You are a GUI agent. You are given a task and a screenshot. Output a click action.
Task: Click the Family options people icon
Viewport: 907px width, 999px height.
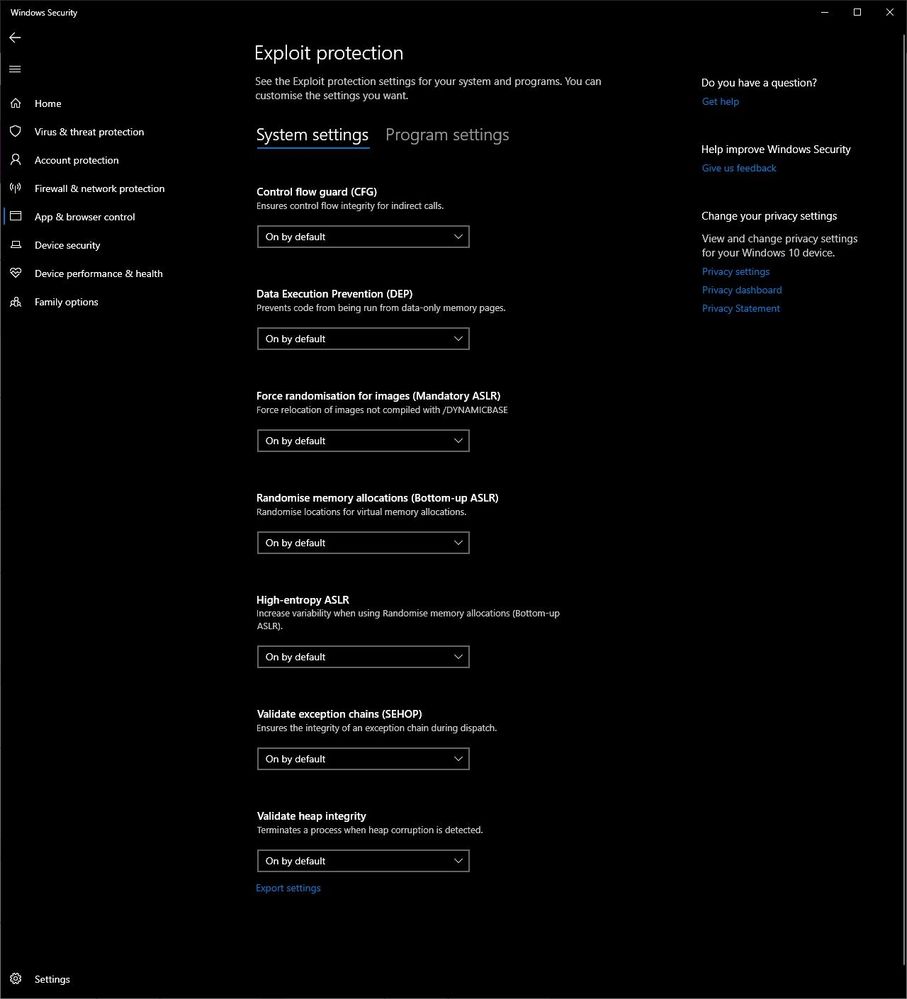pos(16,301)
